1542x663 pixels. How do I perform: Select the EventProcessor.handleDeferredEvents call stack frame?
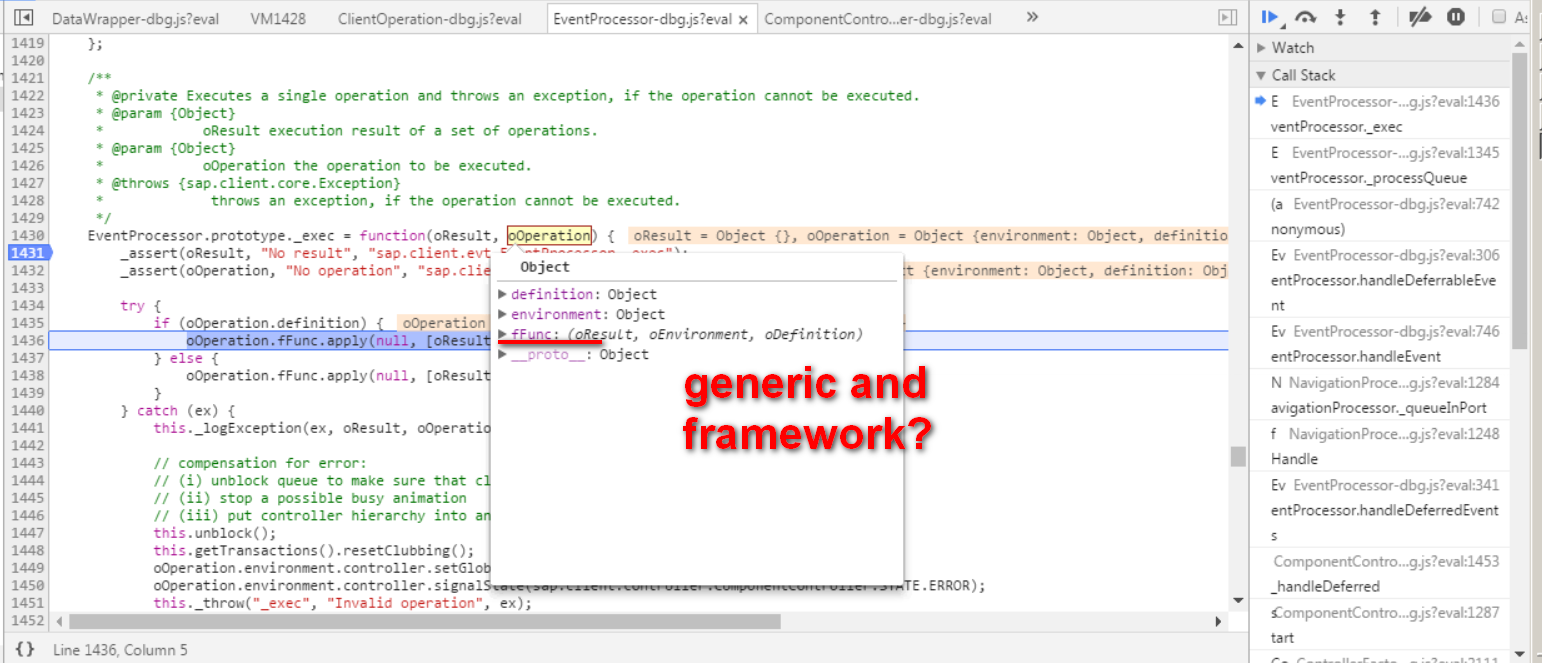[1379, 510]
